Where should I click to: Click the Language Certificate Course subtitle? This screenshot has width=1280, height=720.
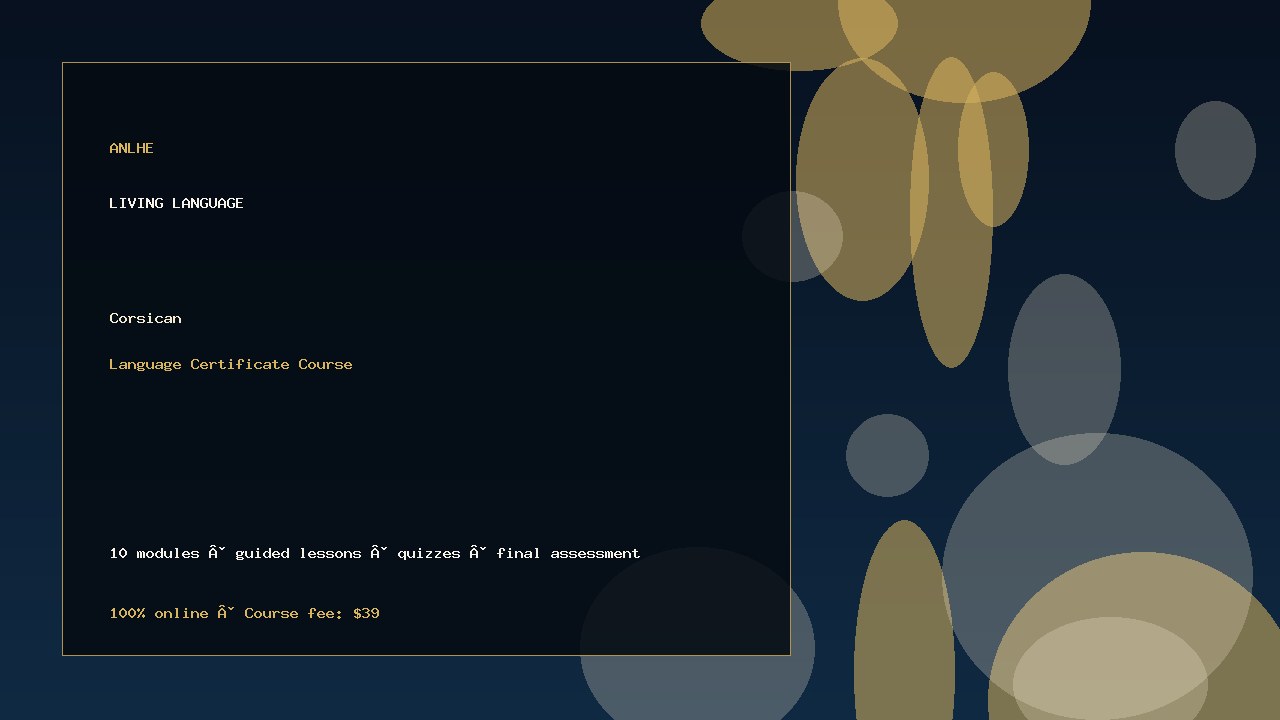click(231, 364)
